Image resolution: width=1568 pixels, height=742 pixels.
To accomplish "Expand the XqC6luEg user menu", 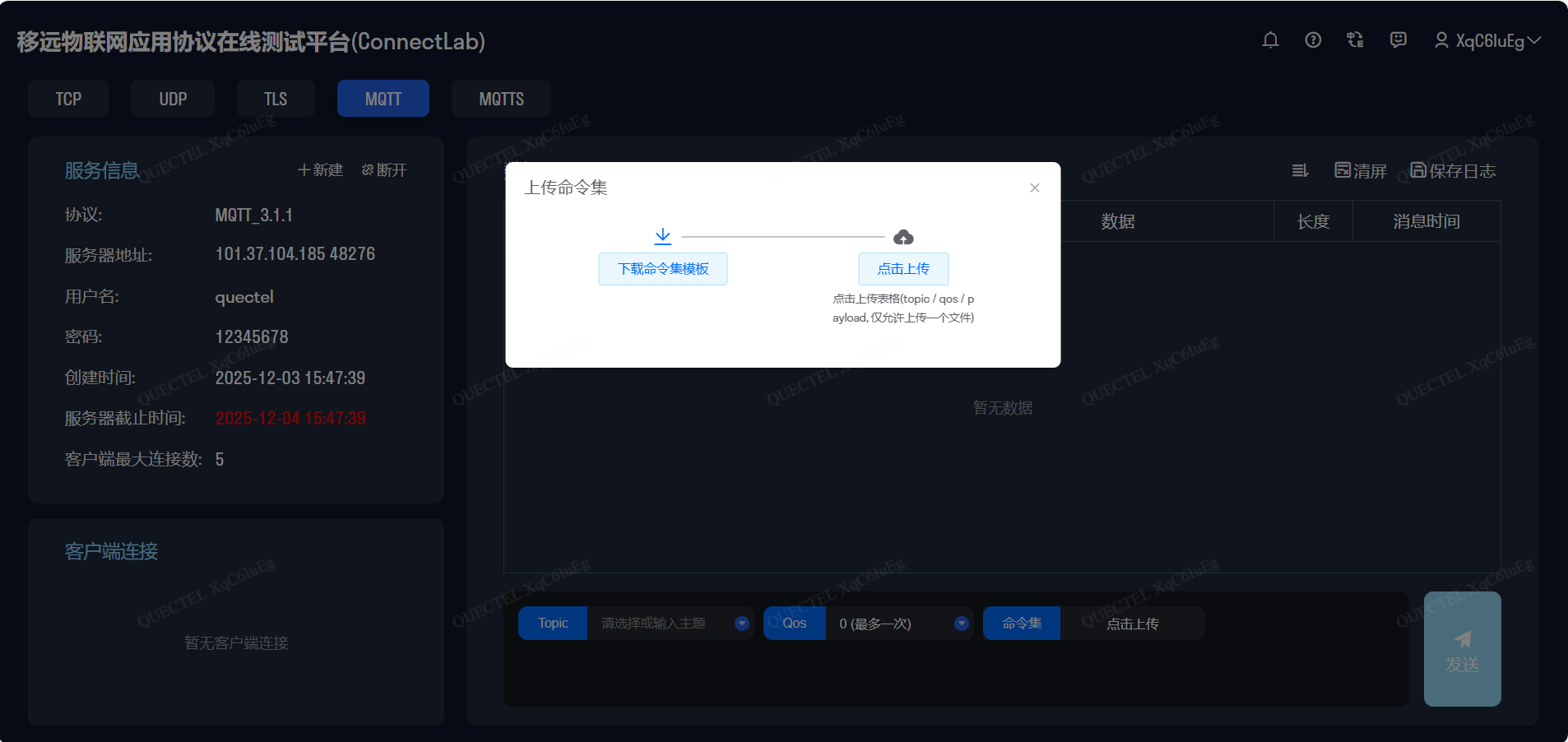I will [x=1487, y=40].
